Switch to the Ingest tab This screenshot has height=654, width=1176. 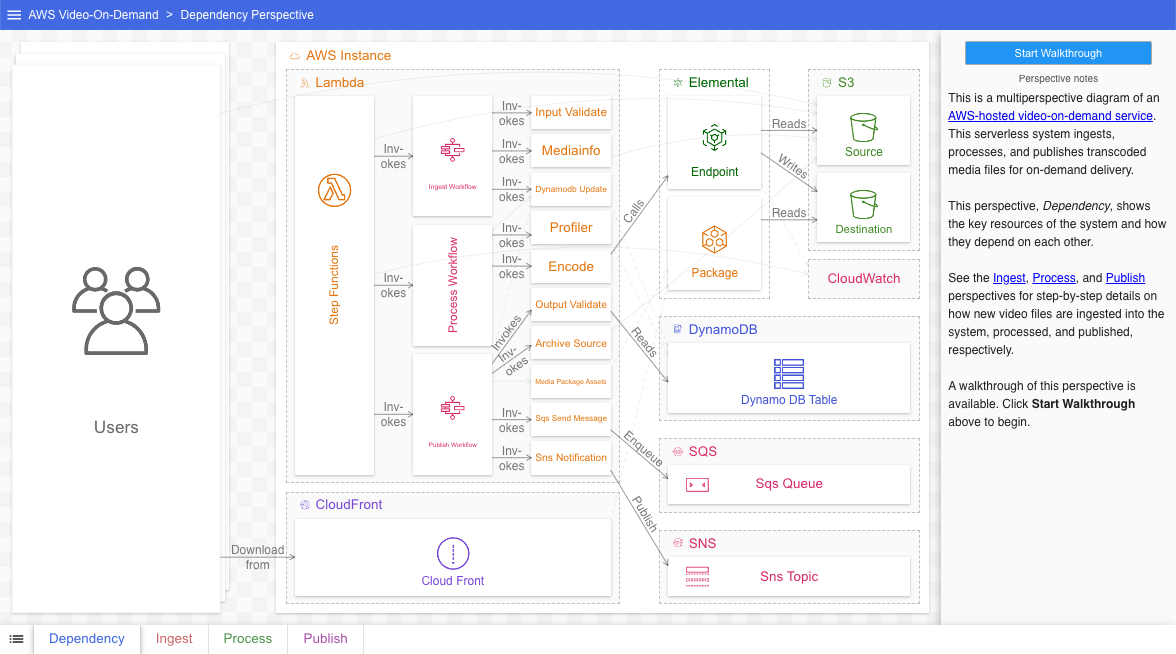coord(174,638)
